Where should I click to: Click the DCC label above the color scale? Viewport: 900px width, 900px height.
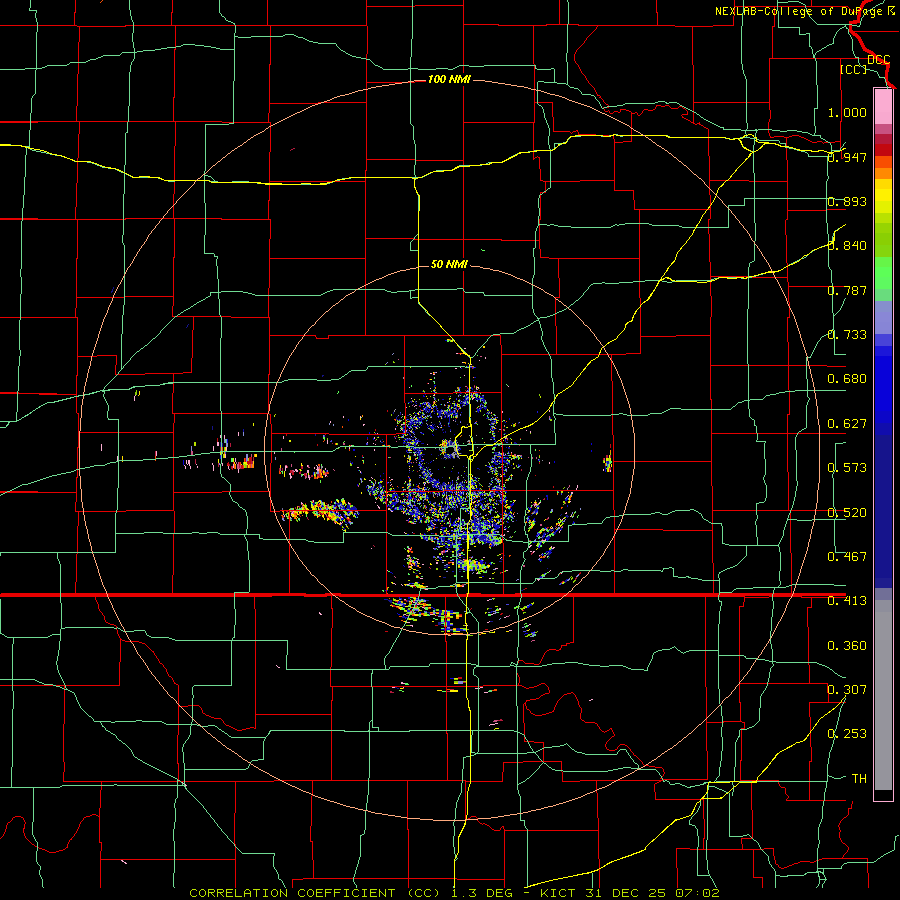(878, 60)
